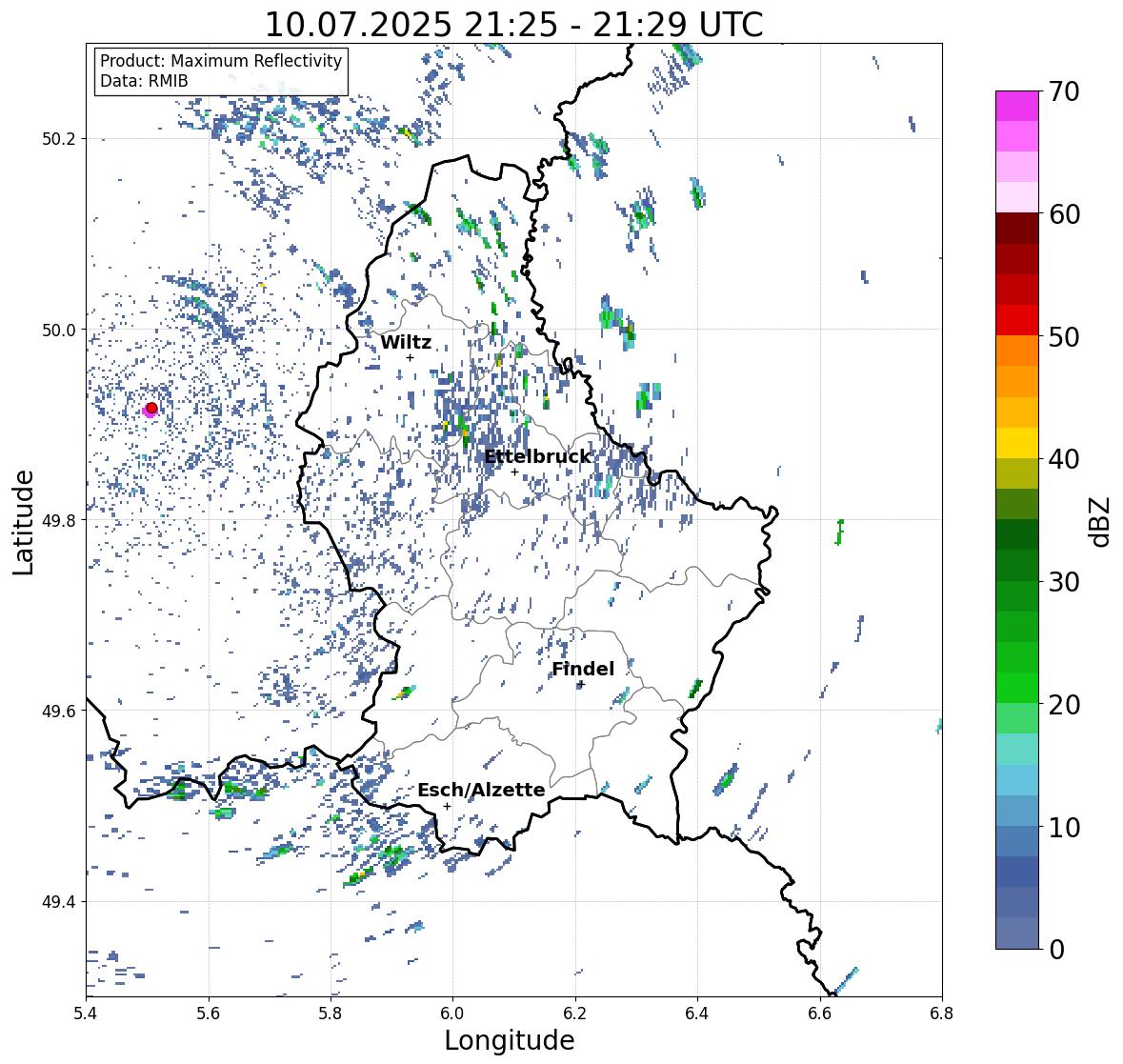The height and width of the screenshot is (1064, 1123).
Task: Click the title '10.07.2025 21:25 - 21:29 UTC'
Action: tap(513, 25)
